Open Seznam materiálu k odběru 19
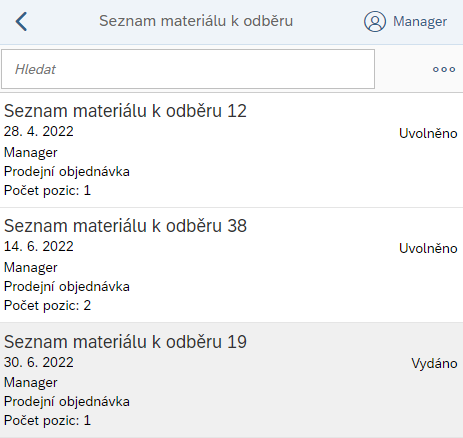This screenshot has width=463, height=438. pos(231,380)
